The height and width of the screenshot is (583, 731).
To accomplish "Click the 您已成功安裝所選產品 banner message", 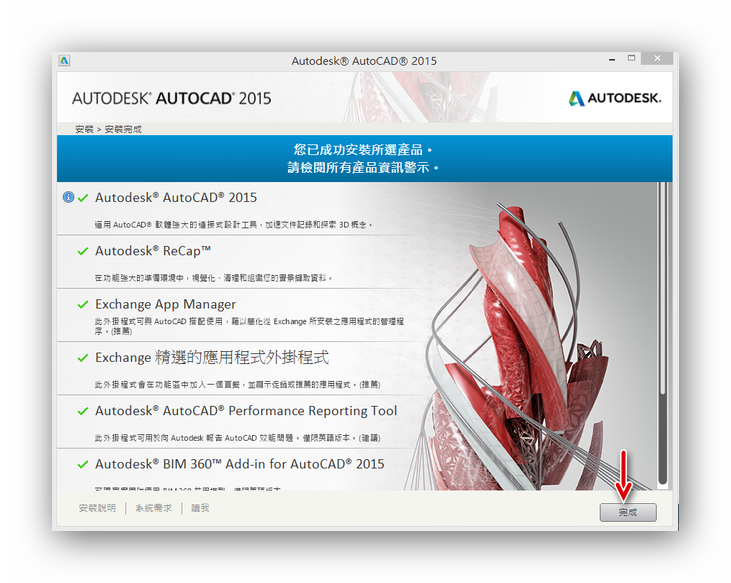I will click(363, 150).
